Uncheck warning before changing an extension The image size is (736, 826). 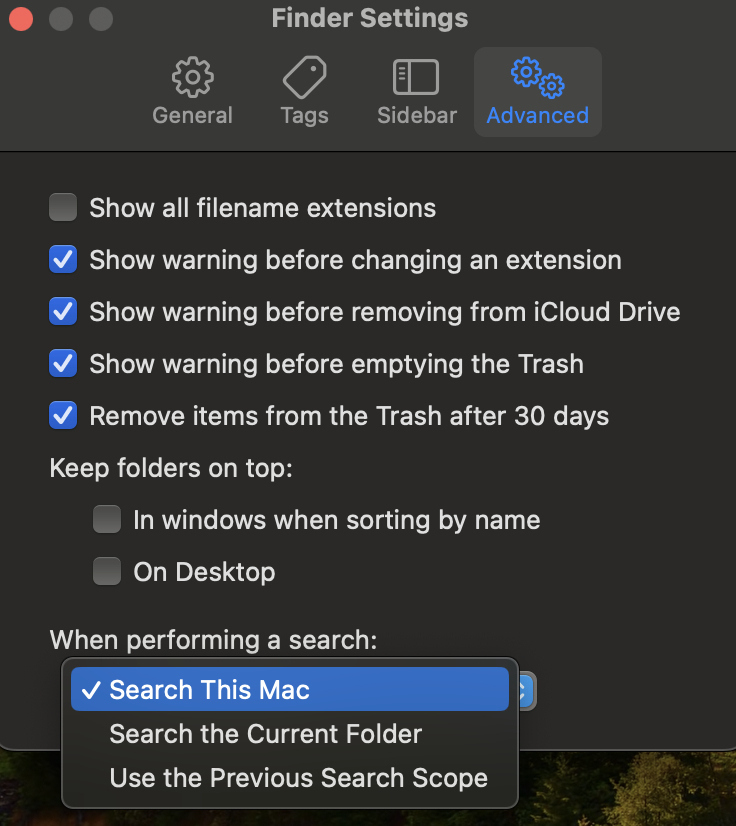pos(62,259)
